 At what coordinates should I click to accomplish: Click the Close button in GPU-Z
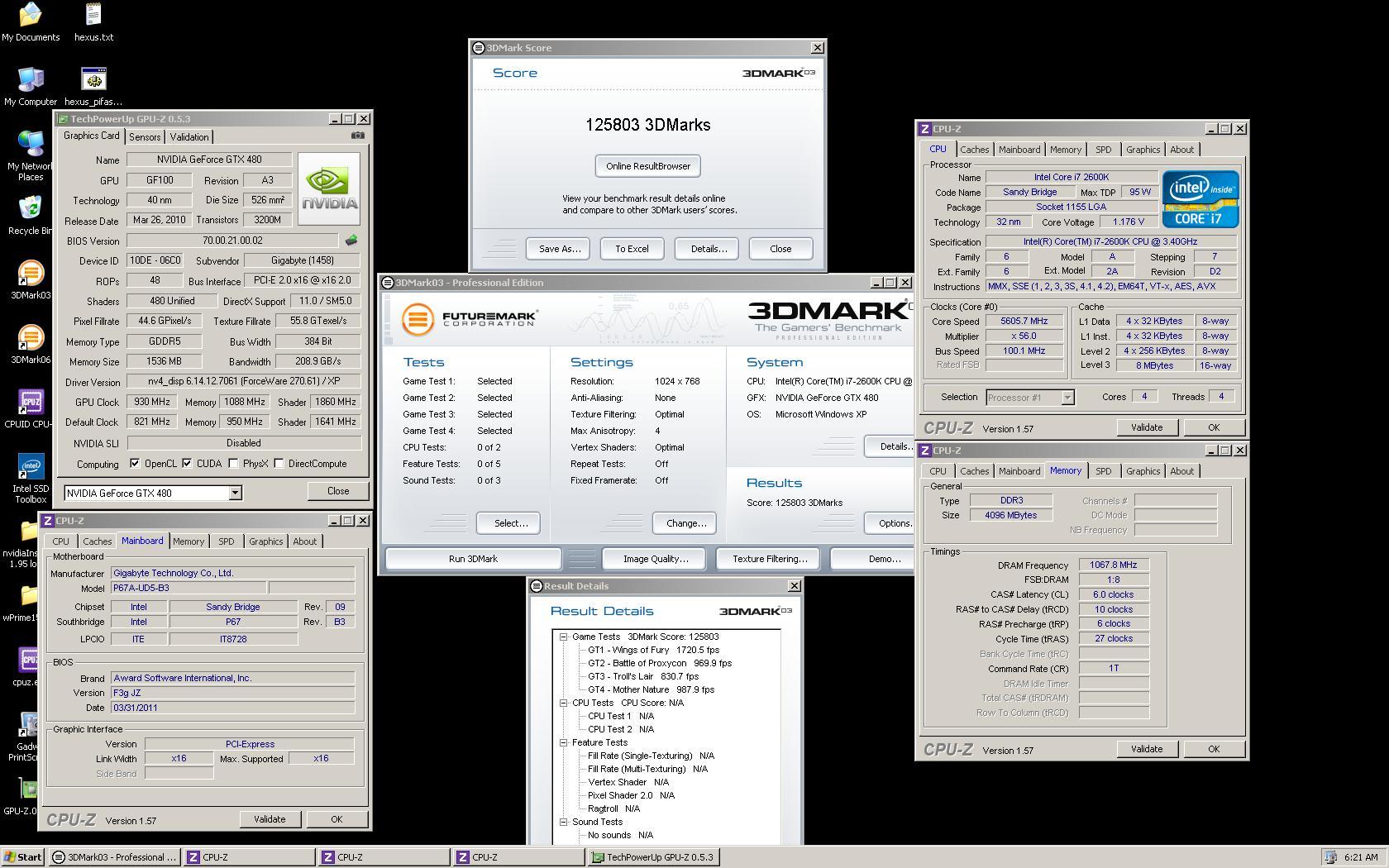337,491
